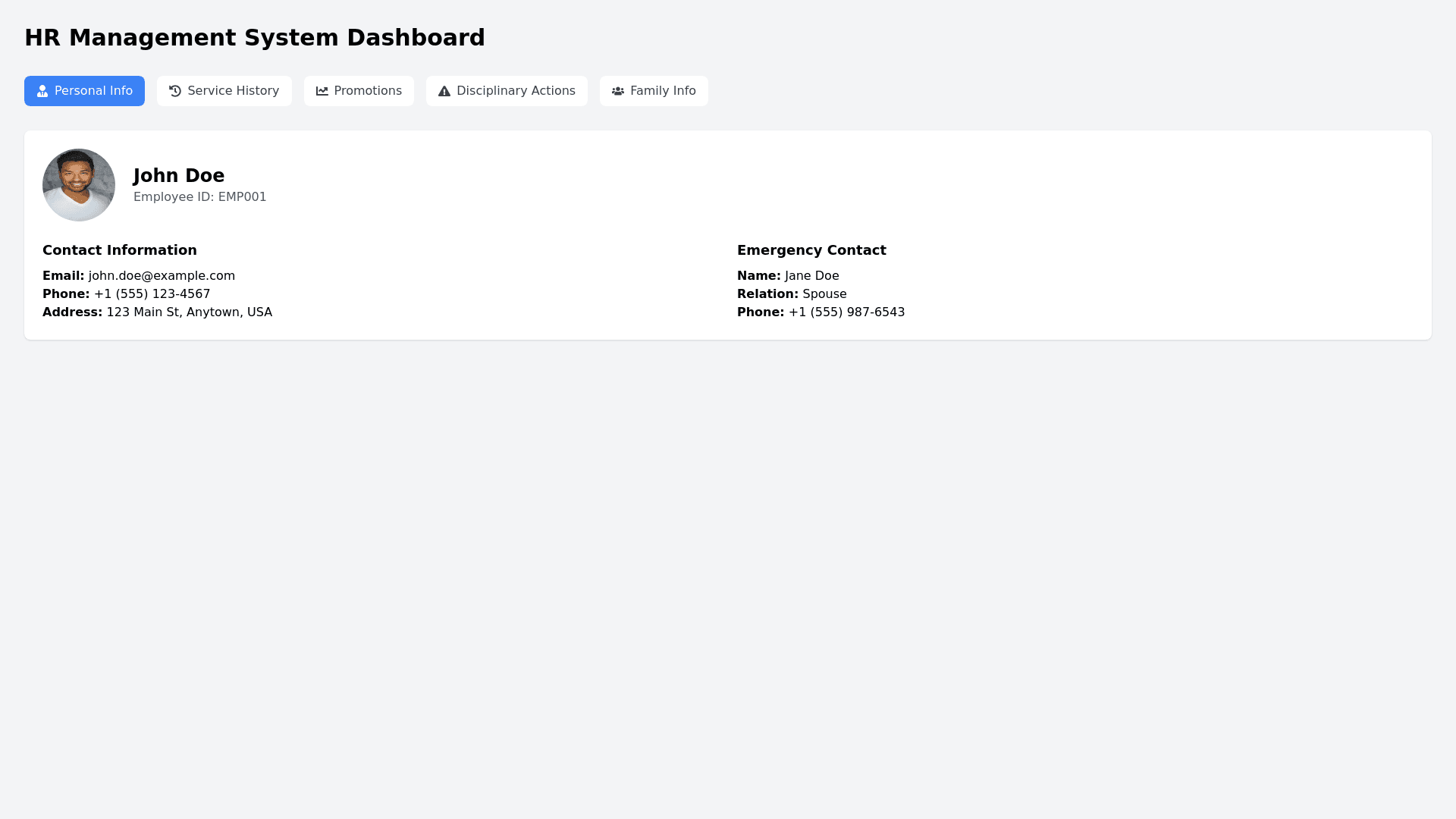
Task: Click the Emergency Contact heading
Action: [x=811, y=250]
